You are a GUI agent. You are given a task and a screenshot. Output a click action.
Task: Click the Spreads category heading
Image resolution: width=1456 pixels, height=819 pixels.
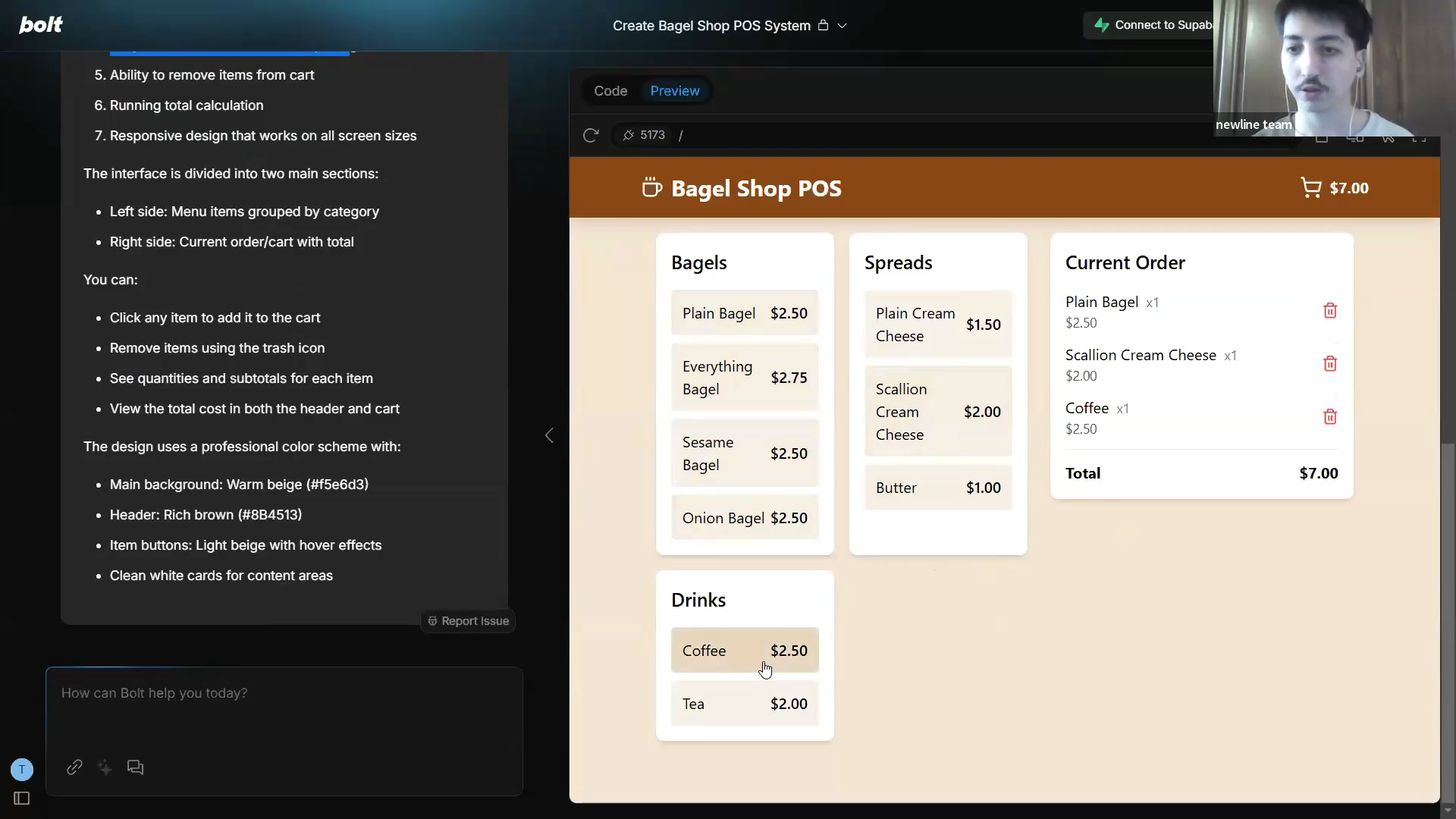point(899,262)
